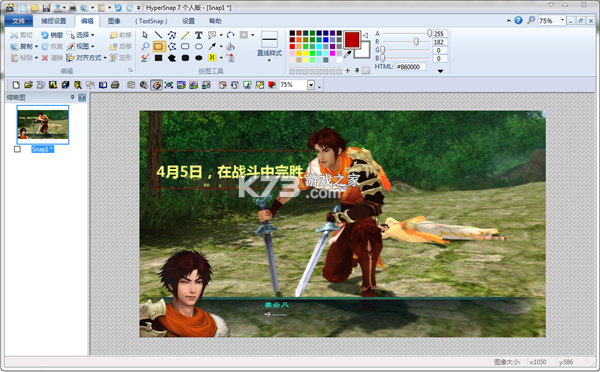This screenshot has width=600, height=372.
Task: Choose the paint bucket fill tool
Action: (x=230, y=47)
